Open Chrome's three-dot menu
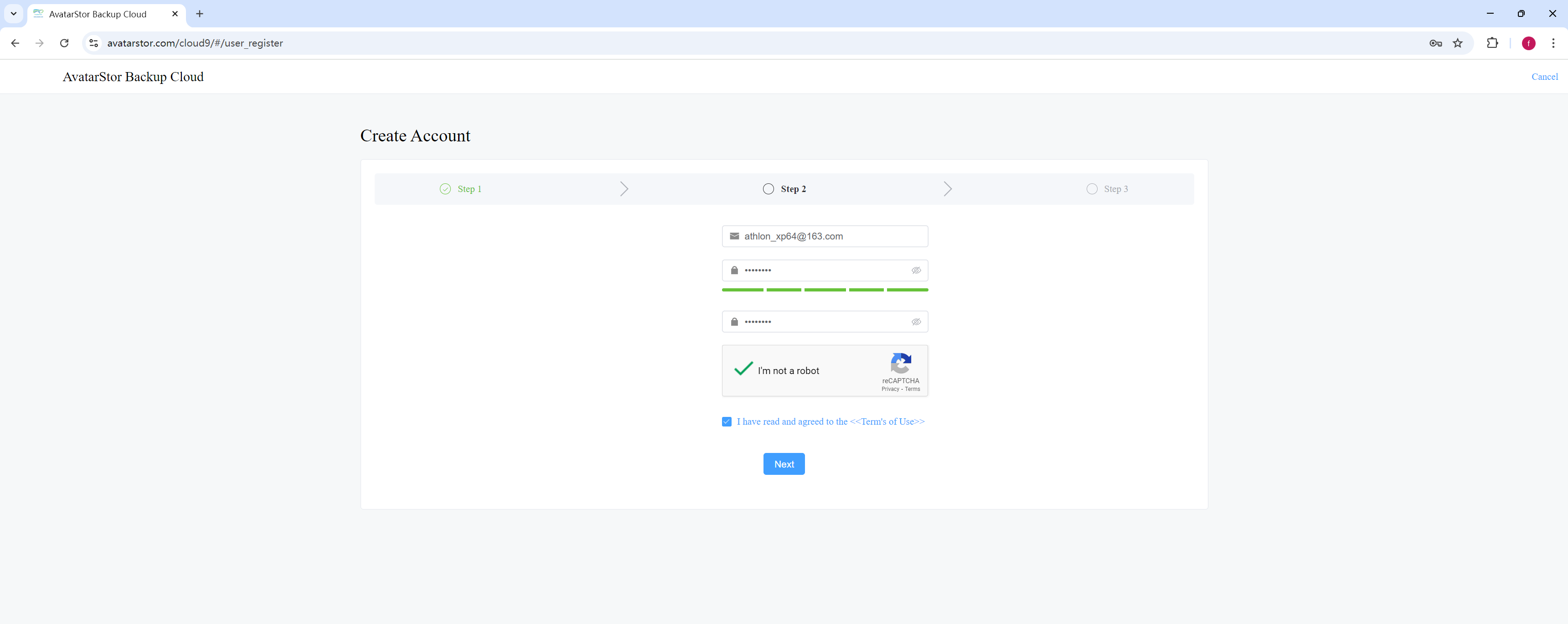 (1553, 43)
